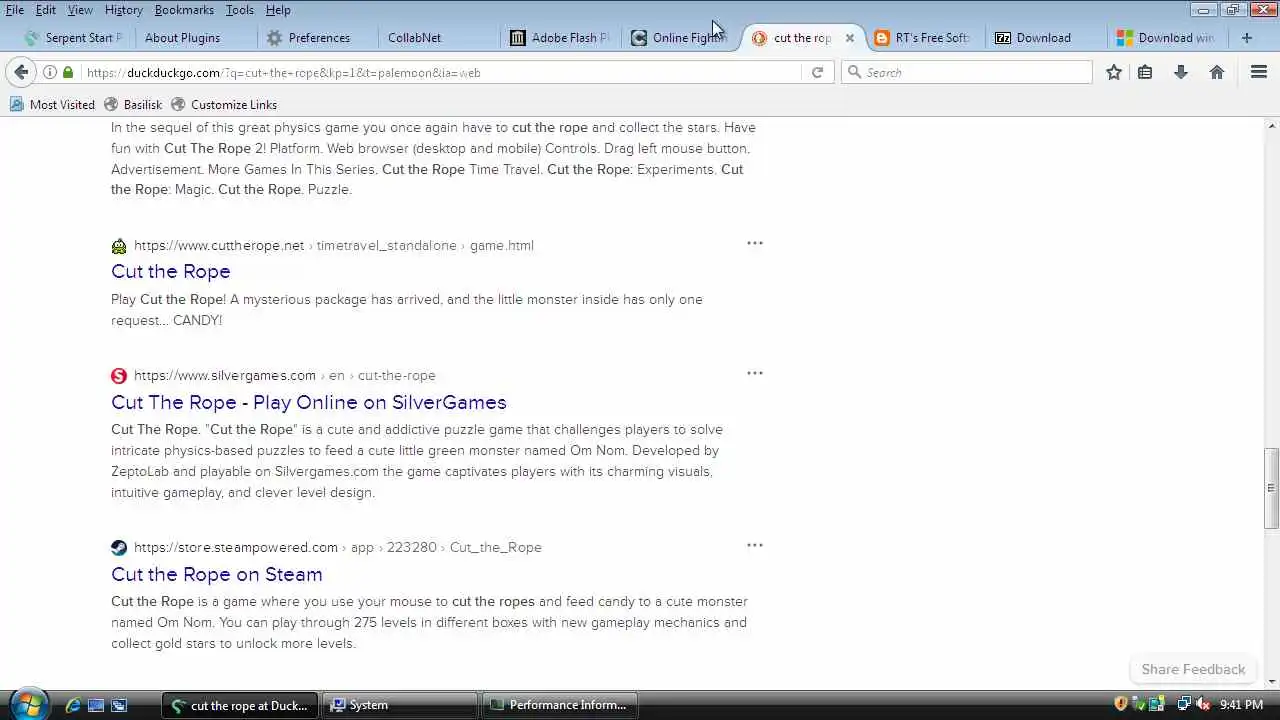The image size is (1280, 720).
Task: Click the cuttherope.net green favicon
Action: point(119,246)
